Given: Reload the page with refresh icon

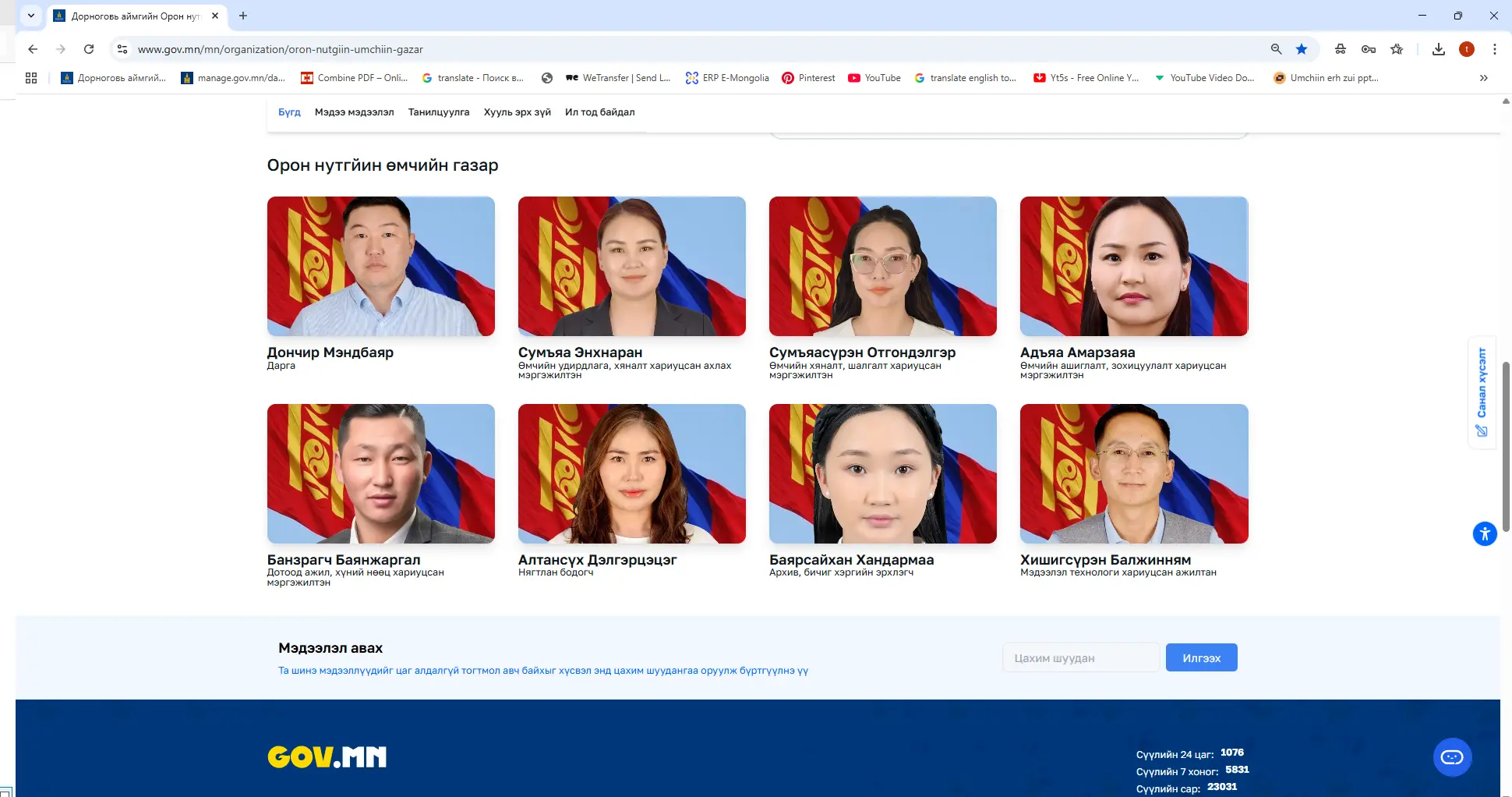Looking at the screenshot, I should coord(89,49).
